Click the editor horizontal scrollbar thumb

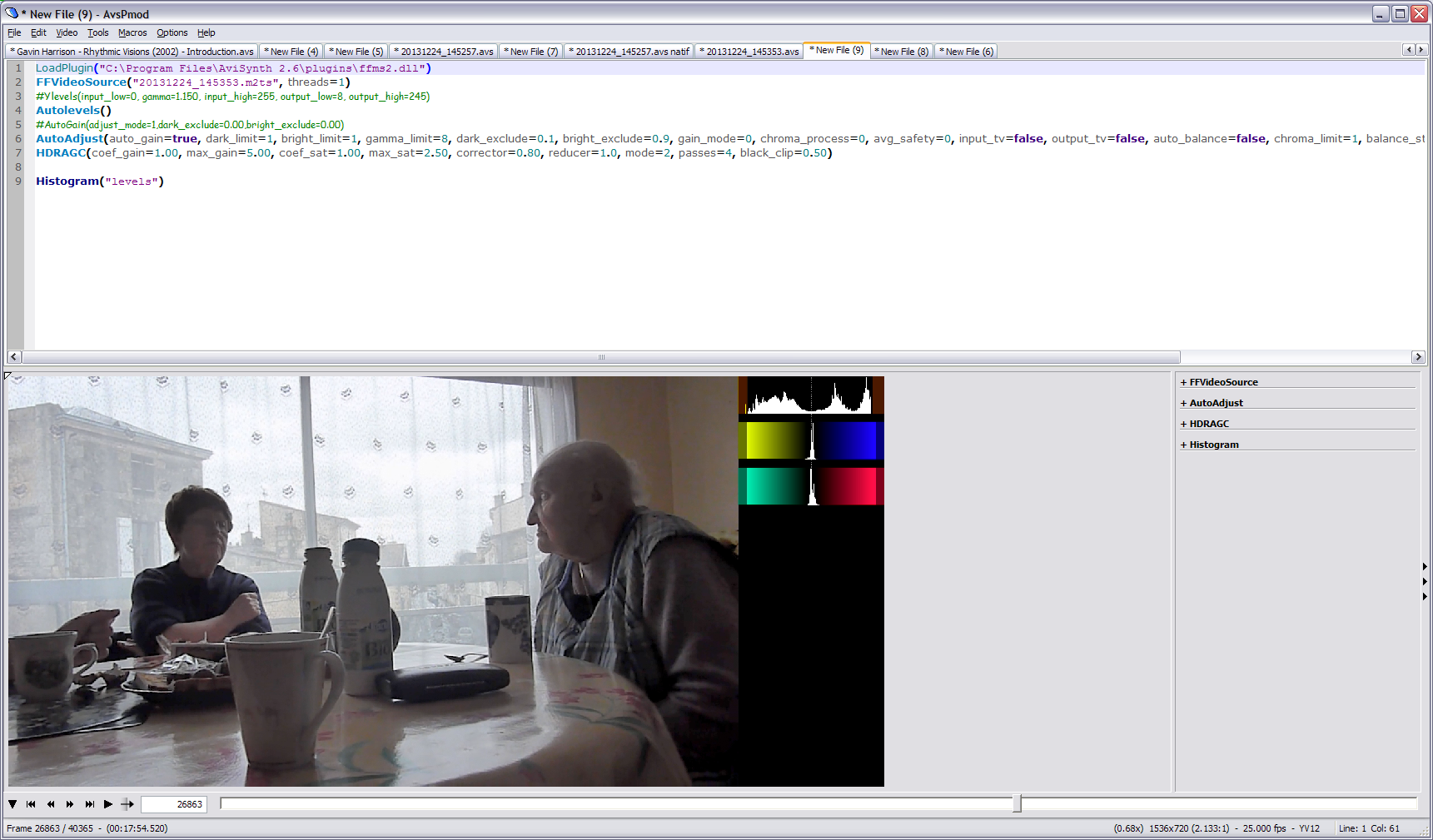[x=601, y=357]
